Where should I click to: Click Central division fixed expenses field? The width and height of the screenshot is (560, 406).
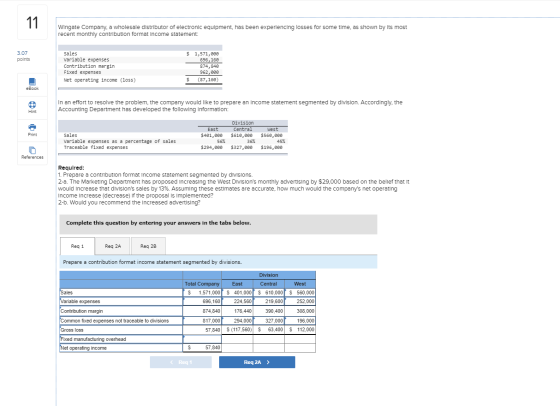click(269, 321)
